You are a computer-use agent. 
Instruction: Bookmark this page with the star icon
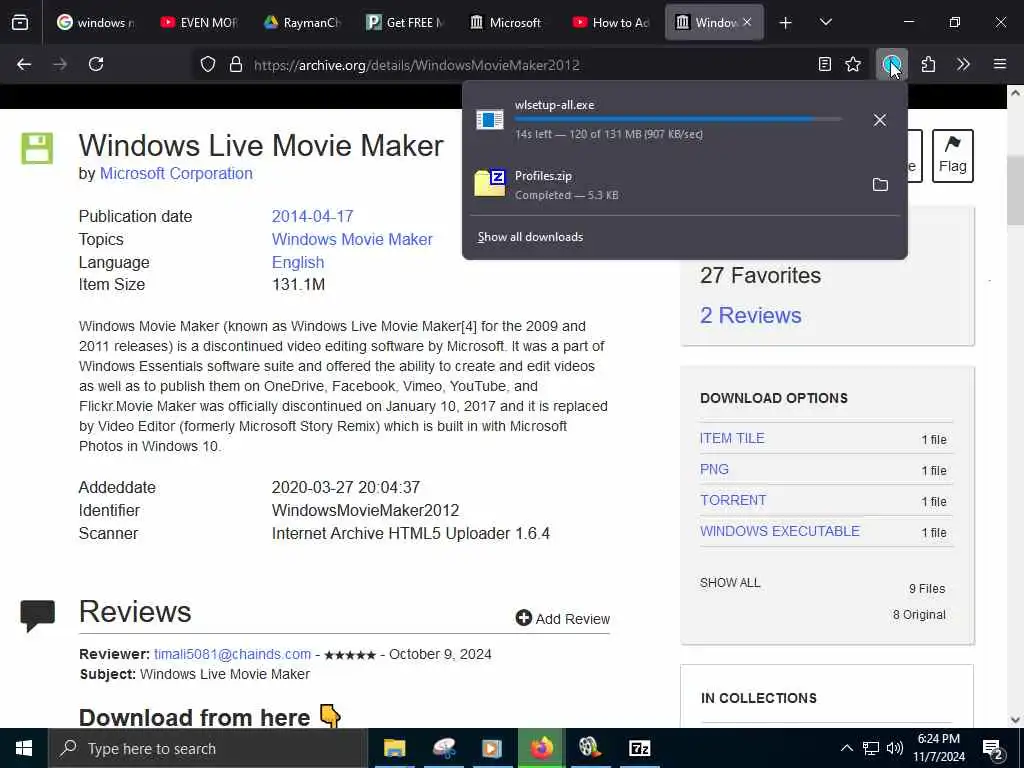[853, 64]
